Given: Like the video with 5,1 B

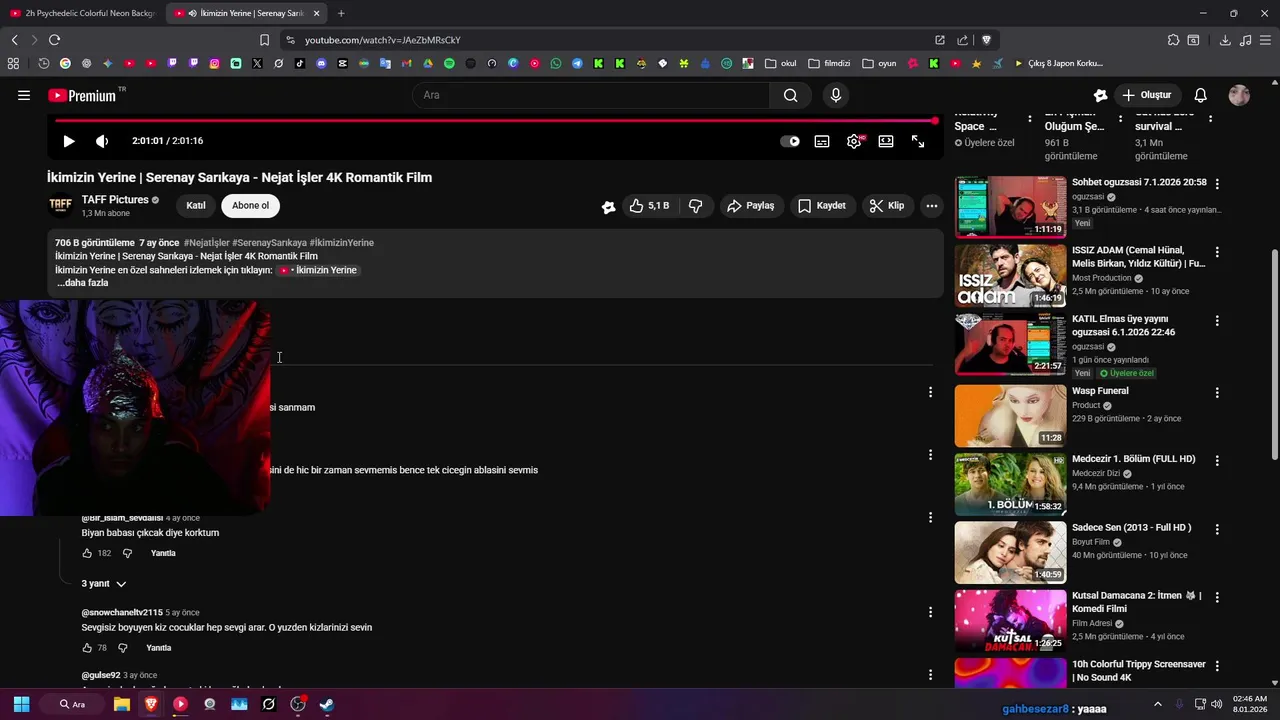Looking at the screenshot, I should coord(649,206).
